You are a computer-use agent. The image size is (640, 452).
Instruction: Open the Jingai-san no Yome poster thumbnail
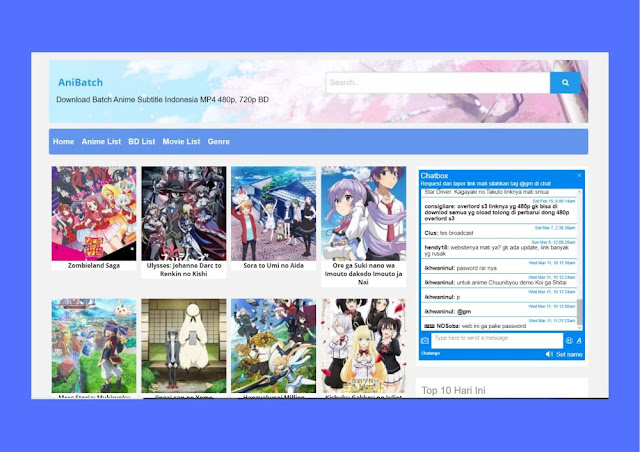pos(184,346)
